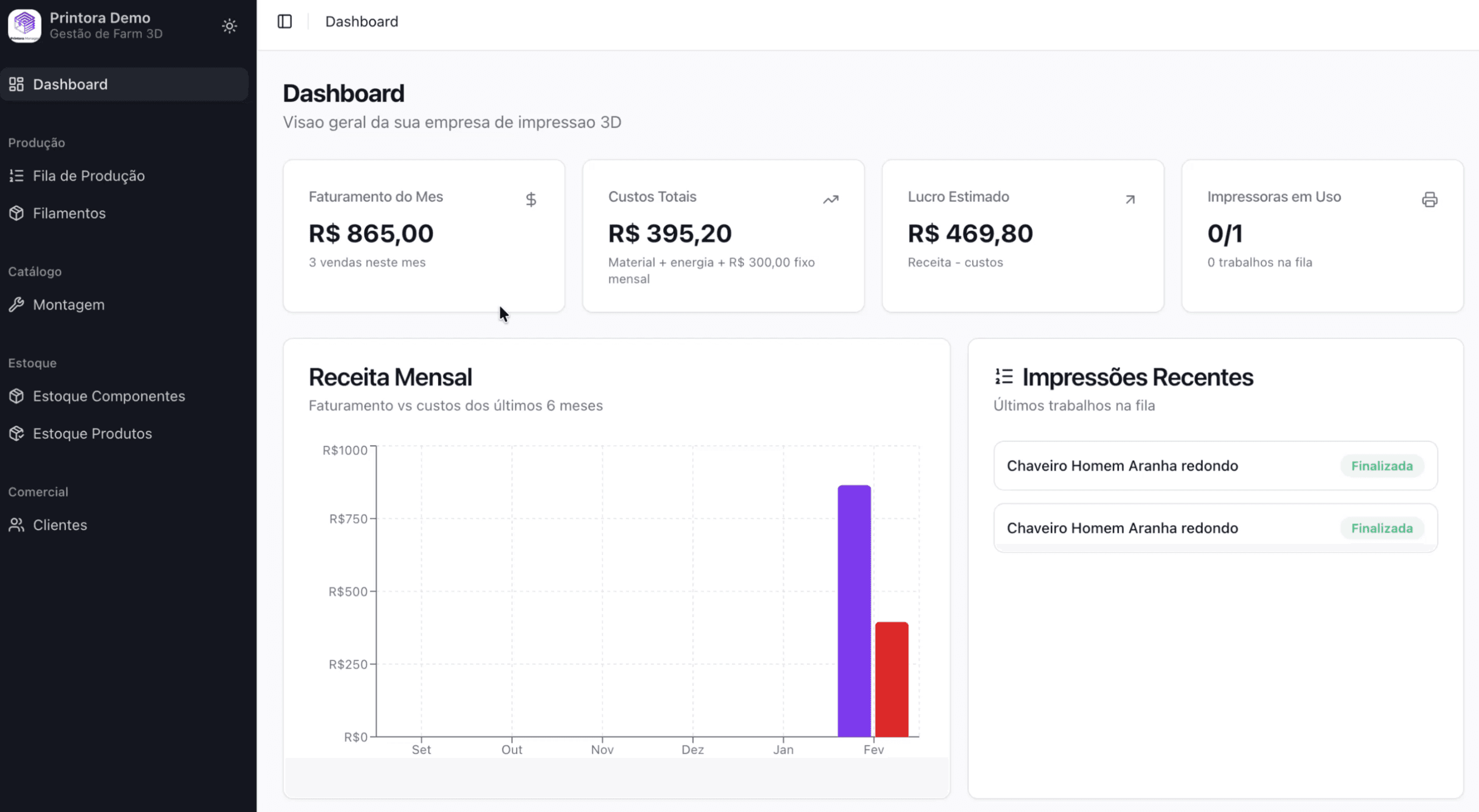Image resolution: width=1479 pixels, height=812 pixels.
Task: Click the second entry's Finalizada badge
Action: point(1381,528)
